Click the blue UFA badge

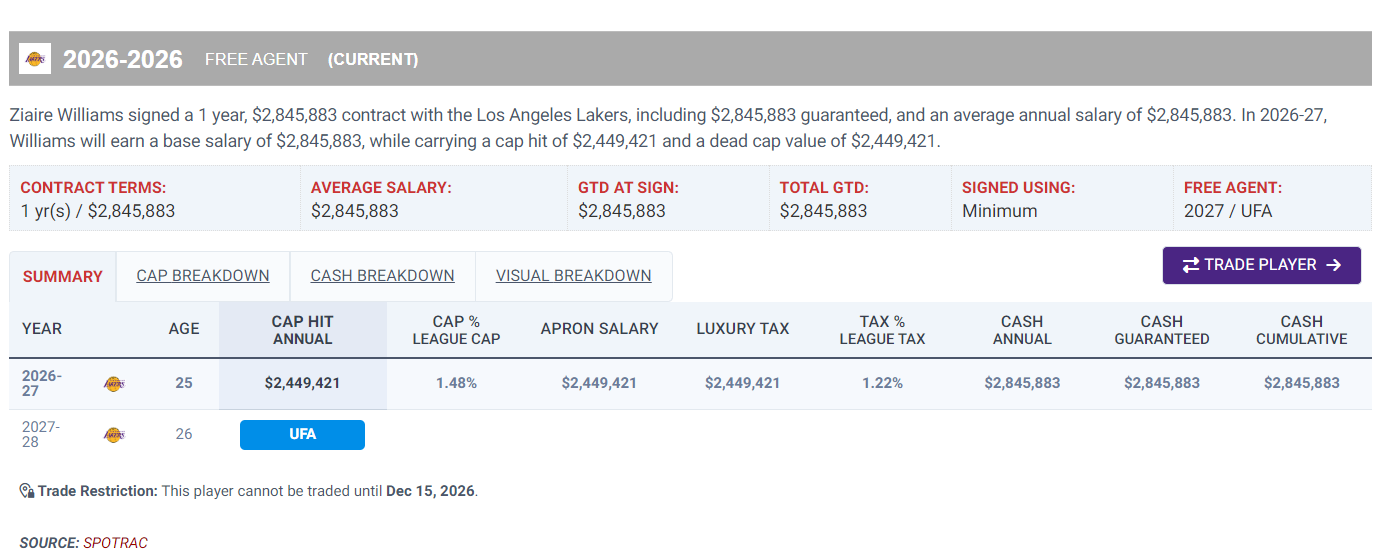point(302,435)
